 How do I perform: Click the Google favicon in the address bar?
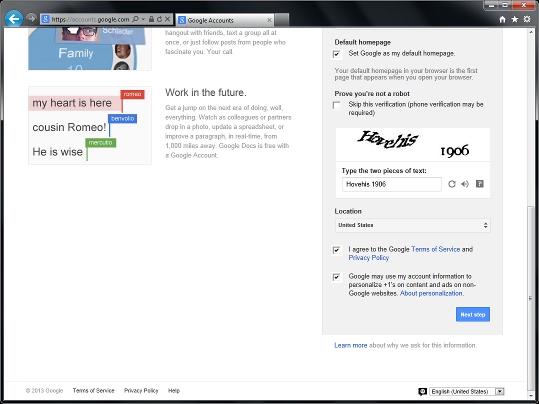(45, 19)
